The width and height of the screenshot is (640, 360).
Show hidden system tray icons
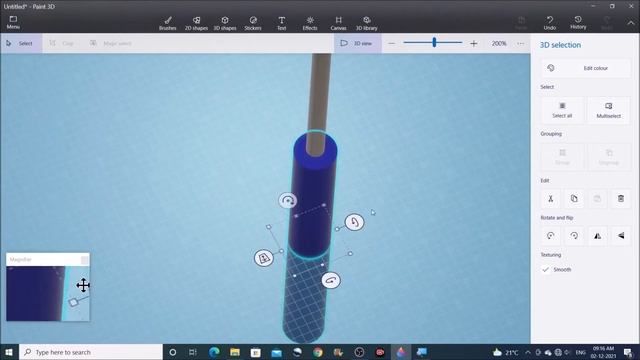pyautogui.click(x=528, y=352)
